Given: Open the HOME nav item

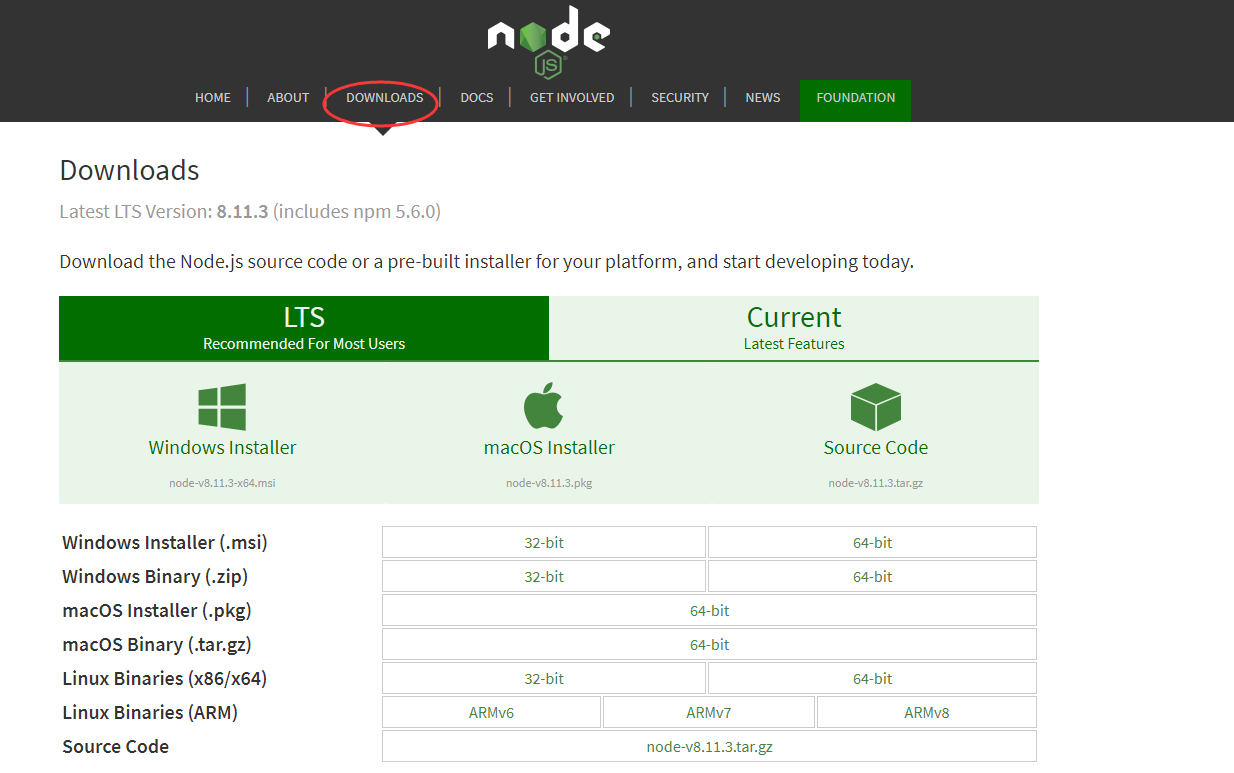Looking at the screenshot, I should point(213,98).
